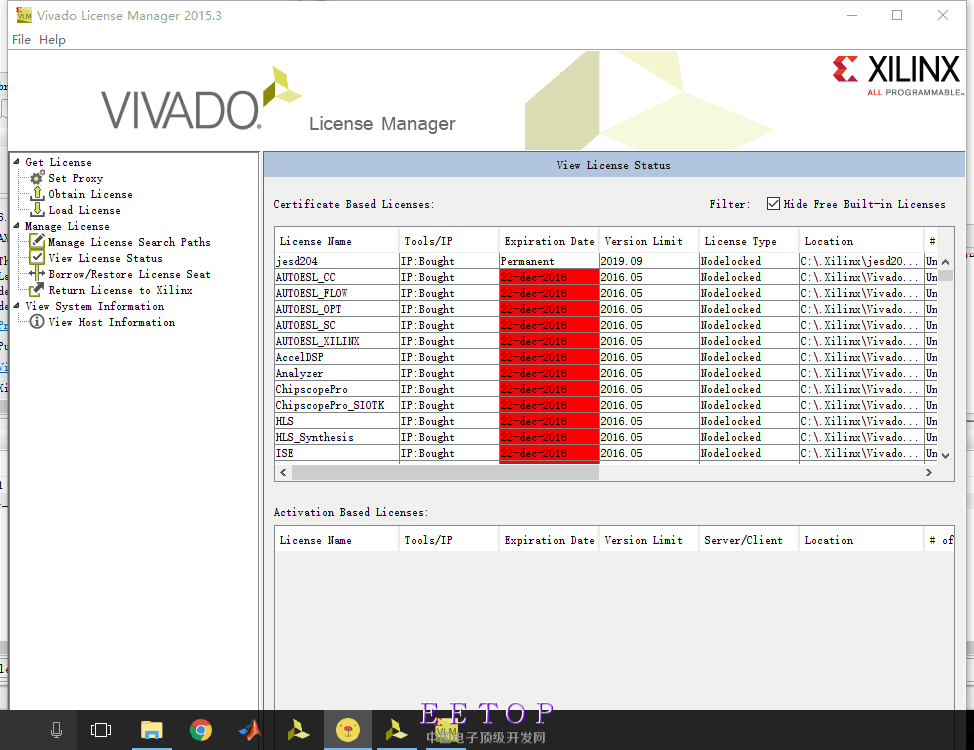The width and height of the screenshot is (974, 750).
Task: Select View License Status item
Action: [x=106, y=258]
